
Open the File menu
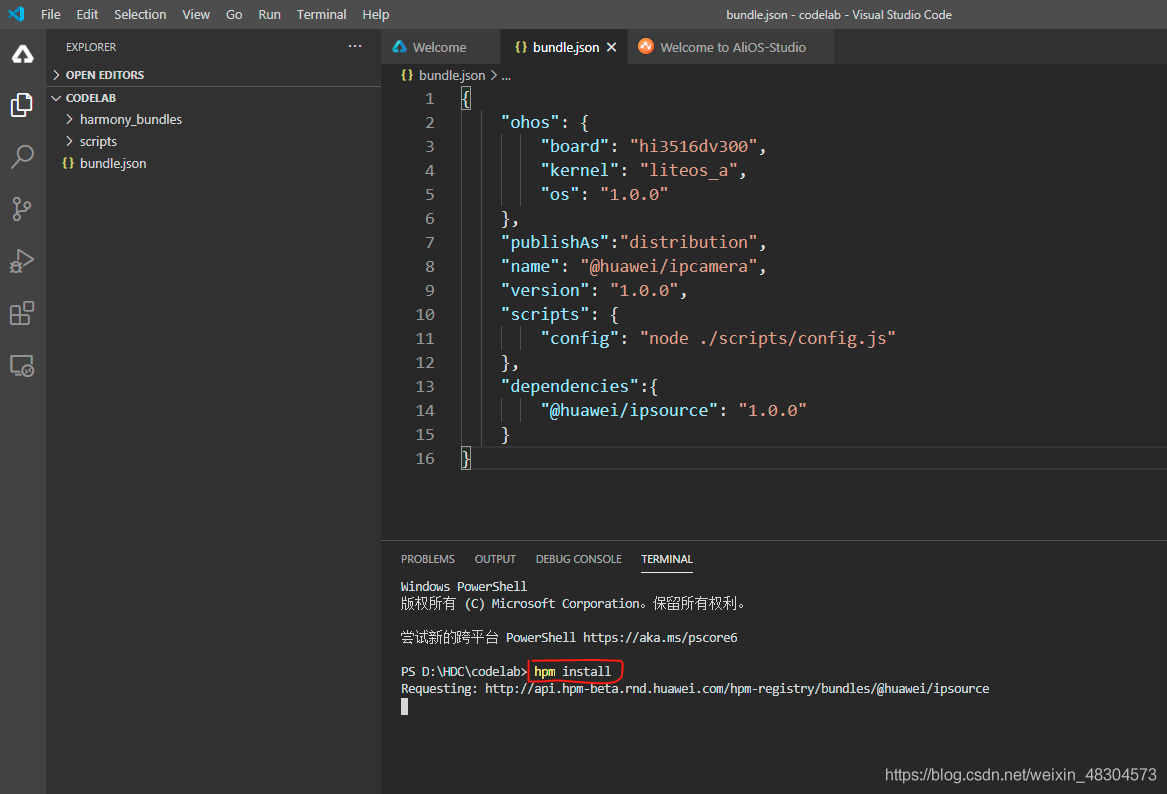point(51,14)
